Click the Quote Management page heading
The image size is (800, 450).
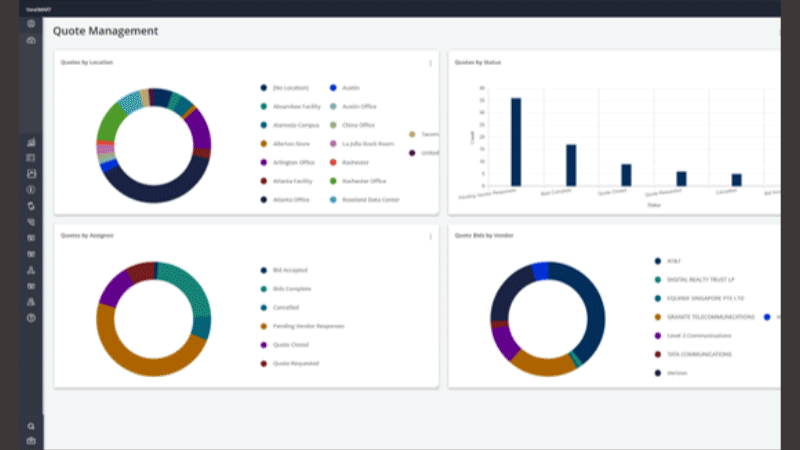(106, 31)
